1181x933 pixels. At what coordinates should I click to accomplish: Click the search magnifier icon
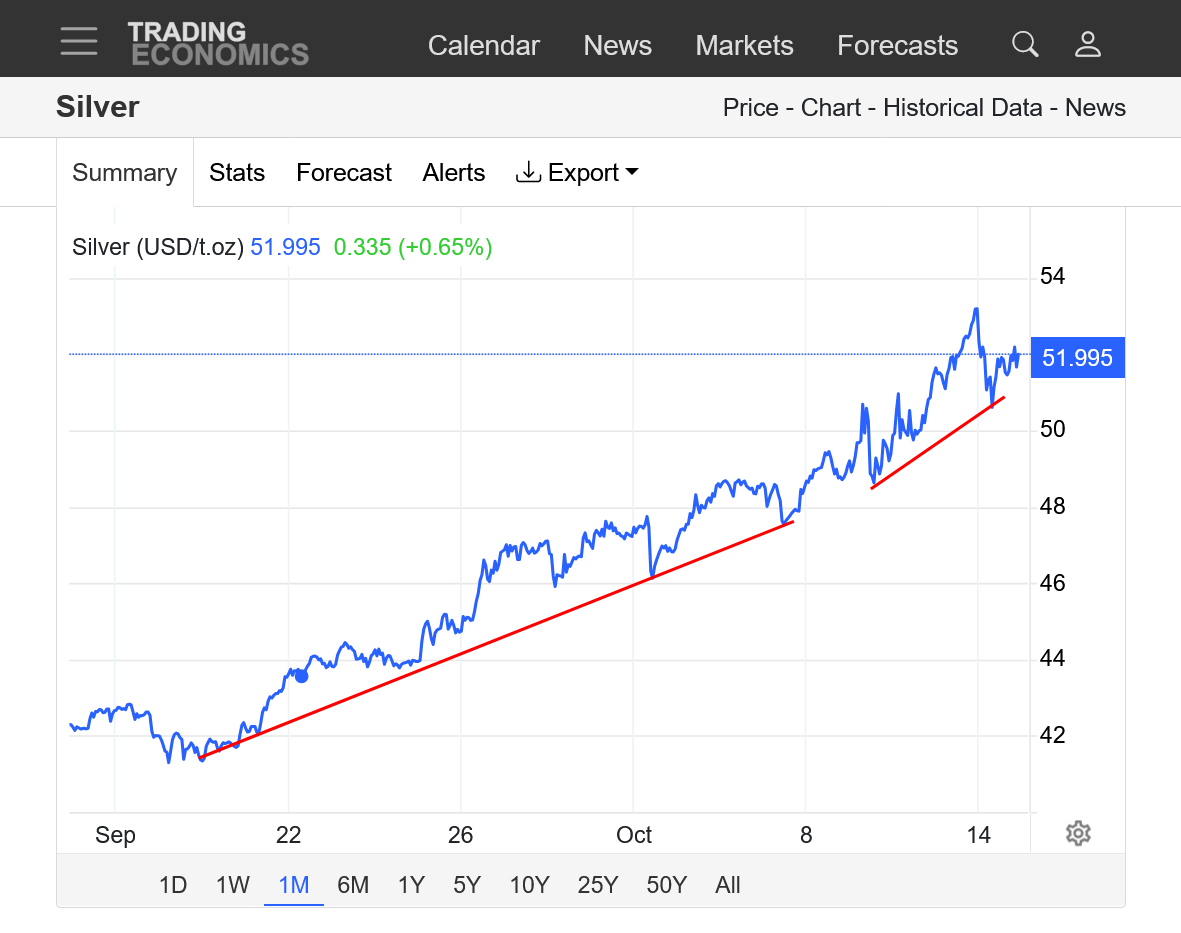point(1025,44)
